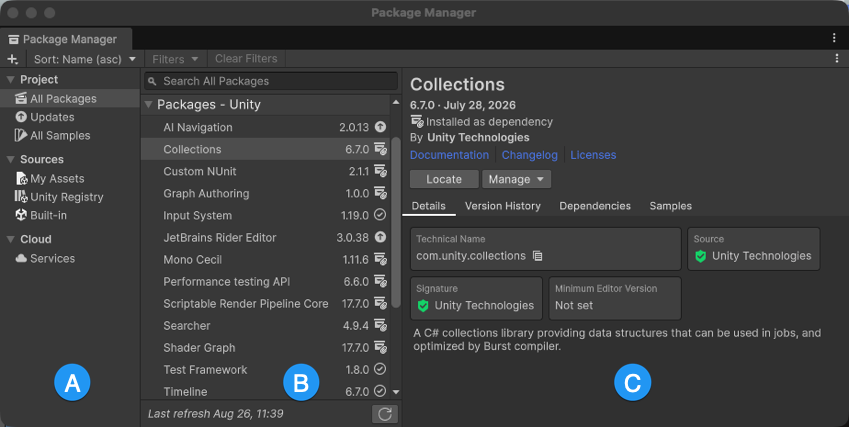Image resolution: width=849 pixels, height=427 pixels.
Task: Select the Test Framework package
Action: 265,370
